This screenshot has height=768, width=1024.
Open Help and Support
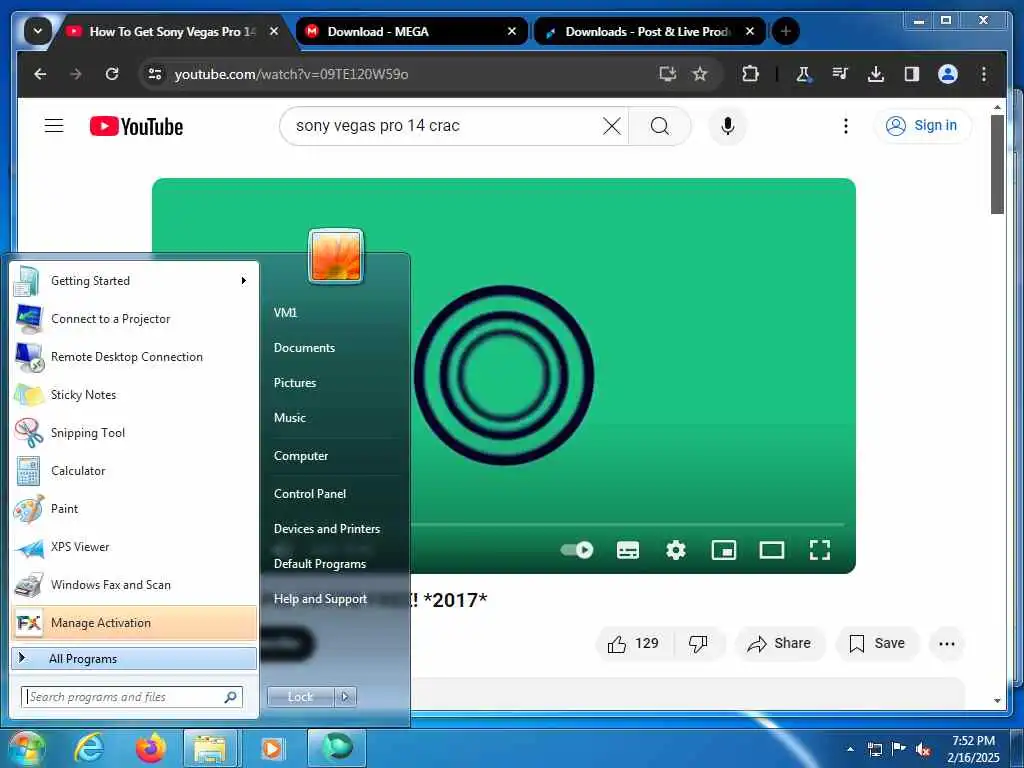pyautogui.click(x=320, y=599)
